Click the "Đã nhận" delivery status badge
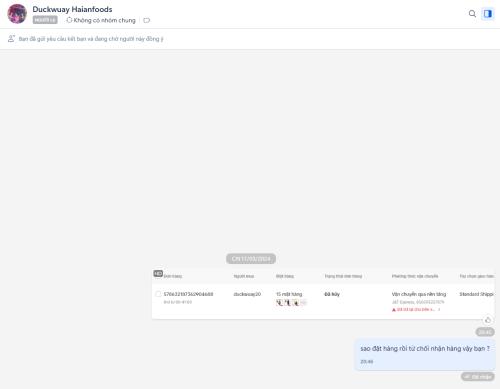Image resolution: width=500 pixels, height=389 pixels. 478,377
